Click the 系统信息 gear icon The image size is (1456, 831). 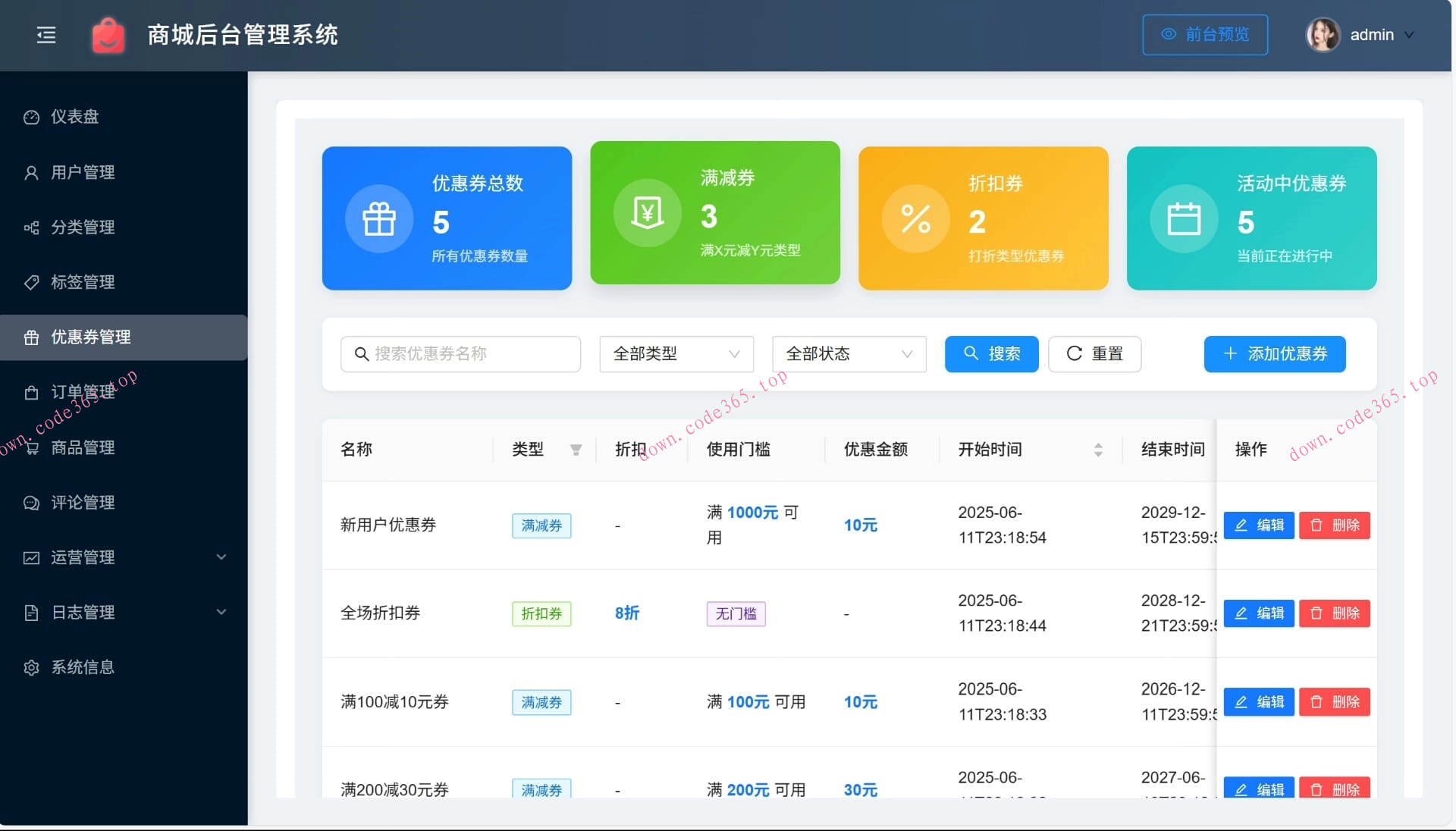coord(31,667)
